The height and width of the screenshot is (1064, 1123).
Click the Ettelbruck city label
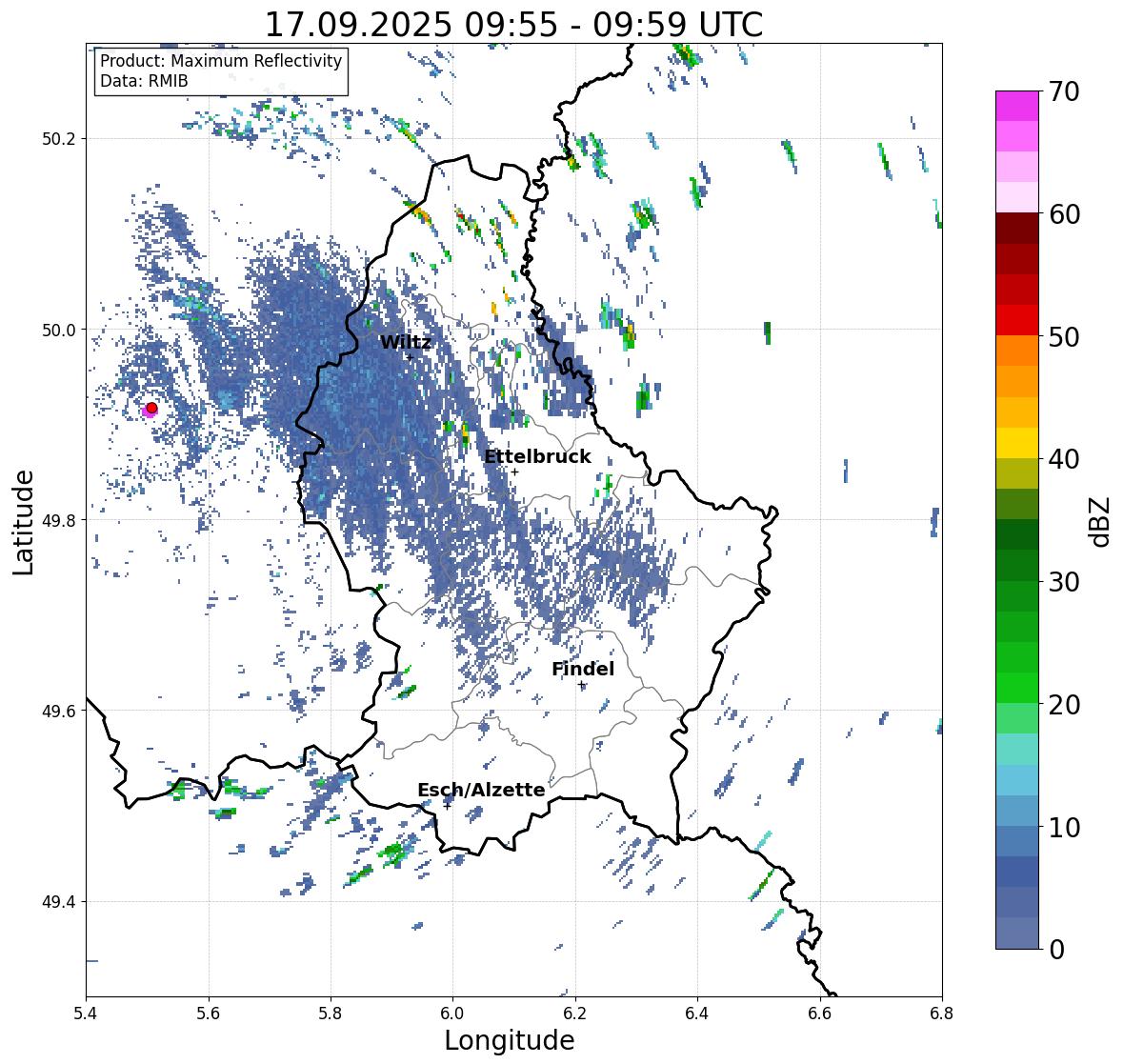tap(537, 457)
